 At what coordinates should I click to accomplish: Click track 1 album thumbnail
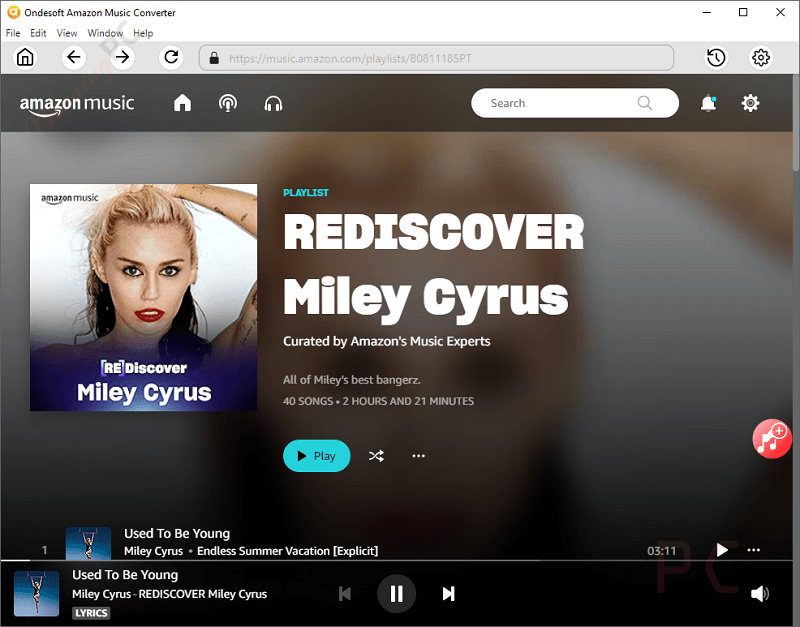click(88, 543)
